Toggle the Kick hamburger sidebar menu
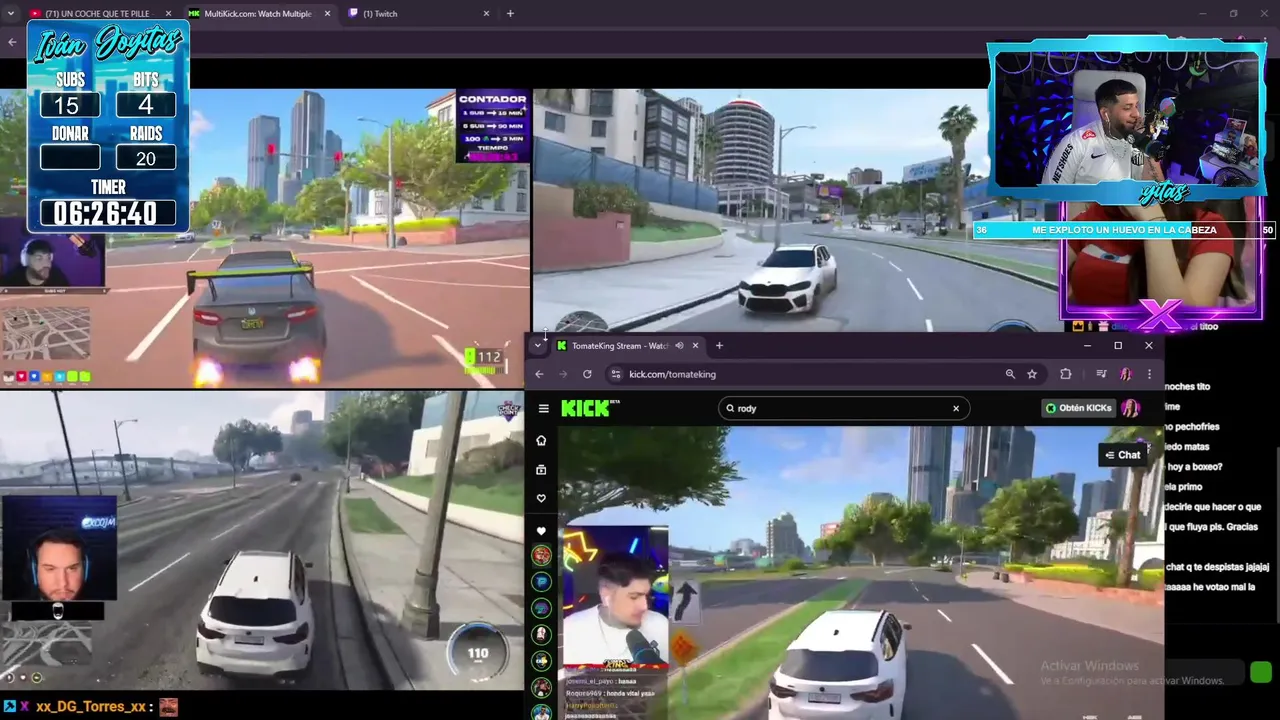This screenshot has height=720, width=1280. [543, 408]
